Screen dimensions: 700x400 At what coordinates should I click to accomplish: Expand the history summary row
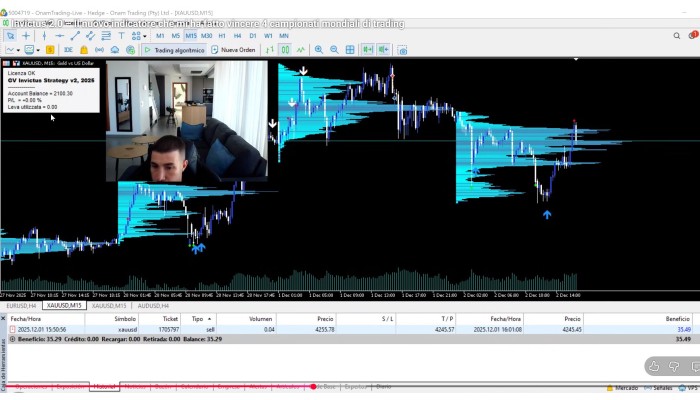pos(12,339)
